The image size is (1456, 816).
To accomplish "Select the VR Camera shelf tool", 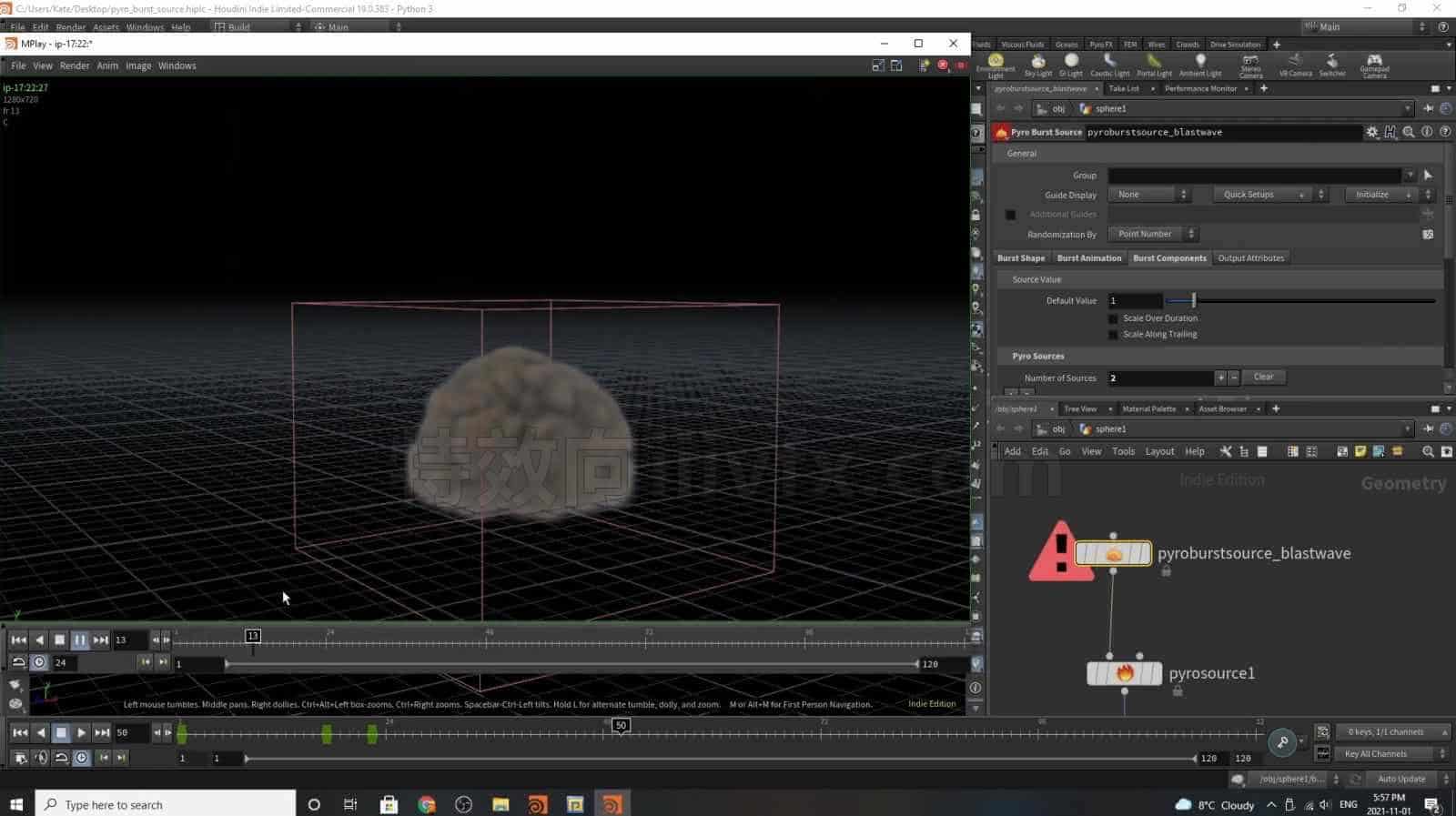I will [x=1295, y=65].
